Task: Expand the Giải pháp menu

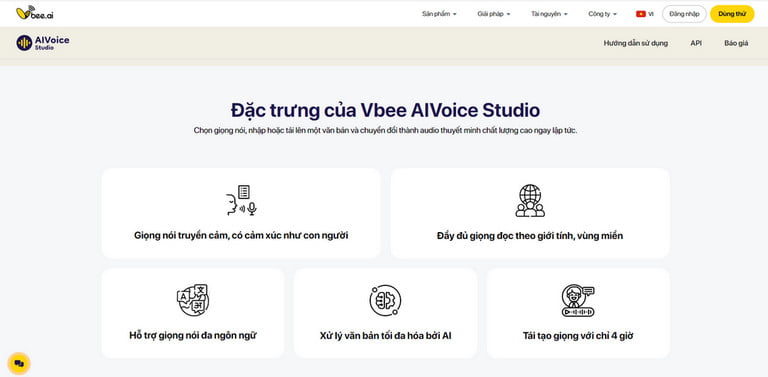Action: pyautogui.click(x=494, y=14)
